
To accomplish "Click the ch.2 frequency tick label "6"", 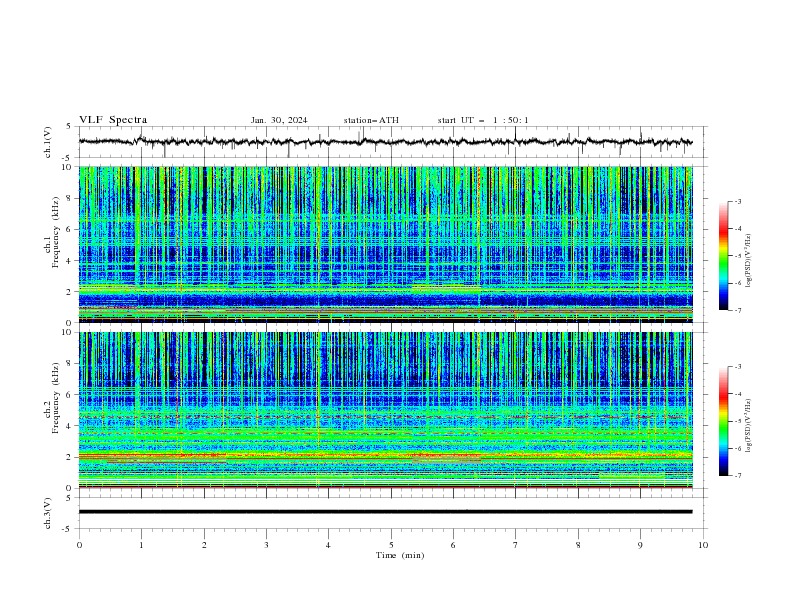I will (x=71, y=394).
